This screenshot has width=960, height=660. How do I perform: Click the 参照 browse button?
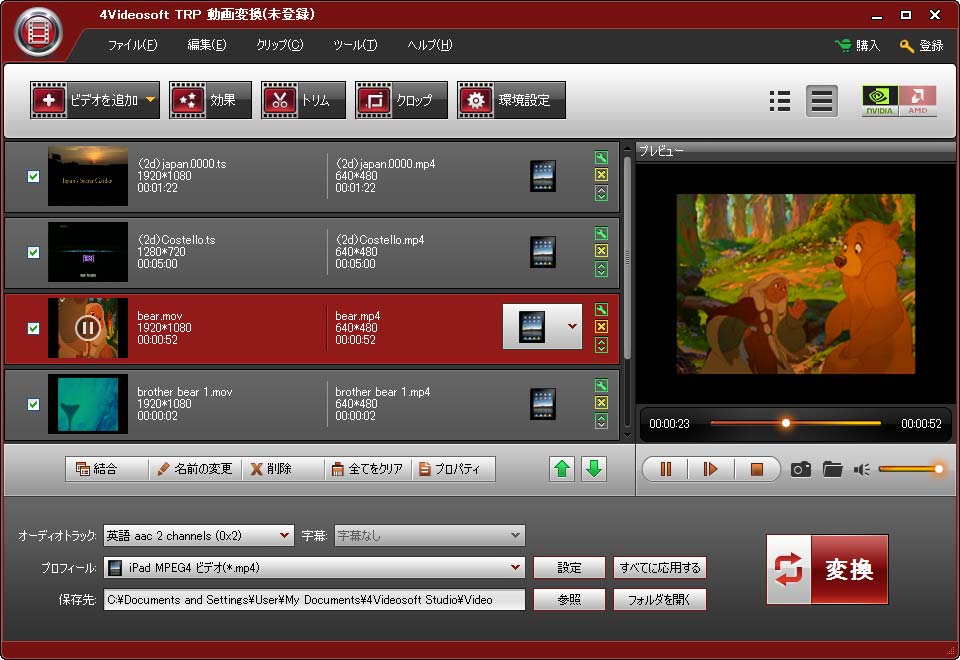click(x=569, y=600)
